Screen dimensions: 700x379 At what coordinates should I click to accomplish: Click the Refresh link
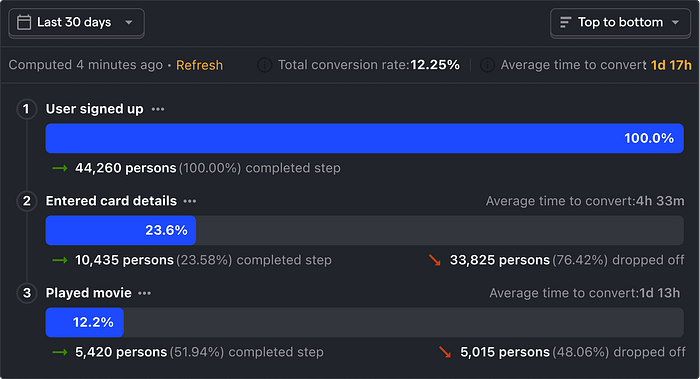click(x=199, y=65)
